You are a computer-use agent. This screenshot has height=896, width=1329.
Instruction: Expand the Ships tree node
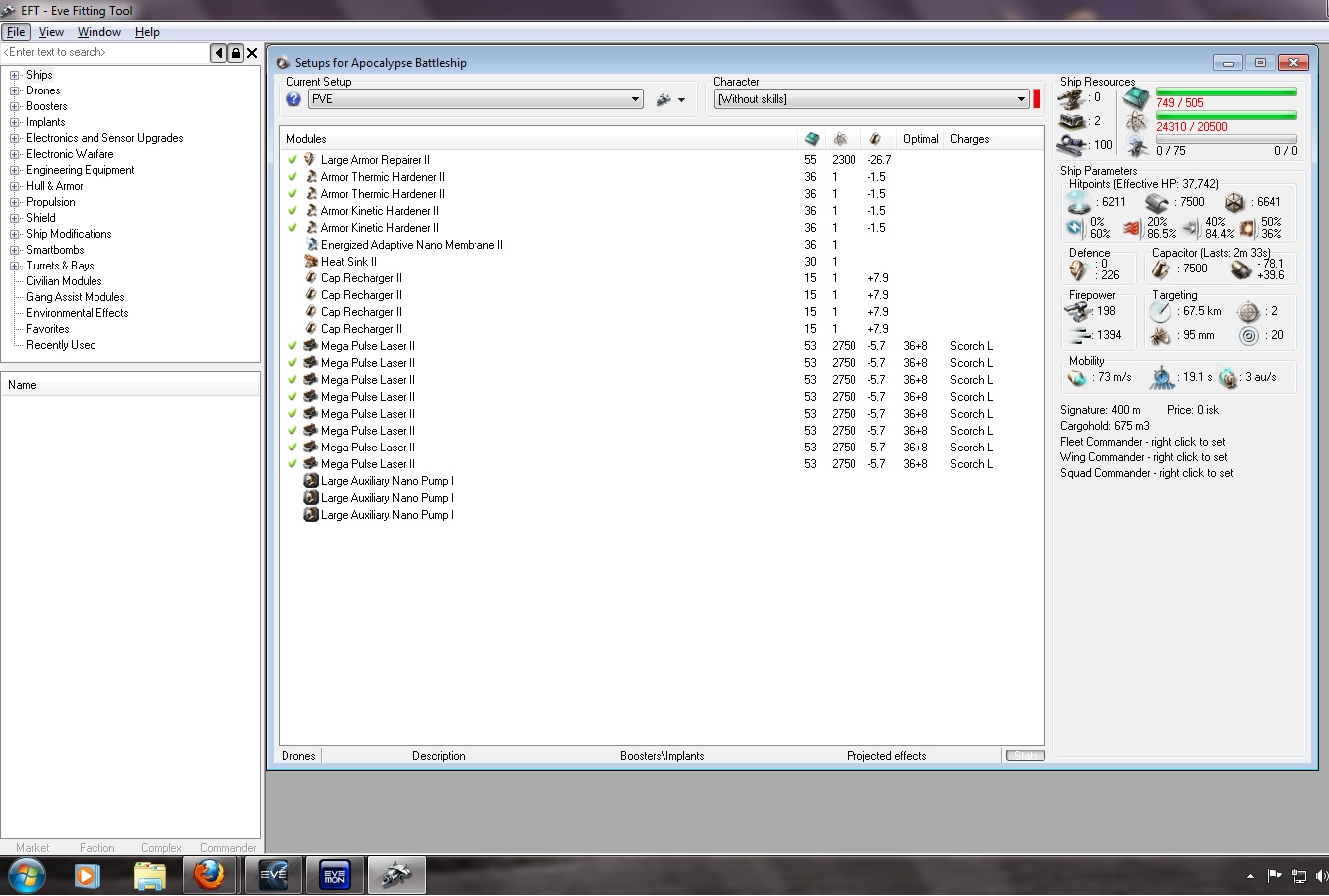[x=15, y=75]
